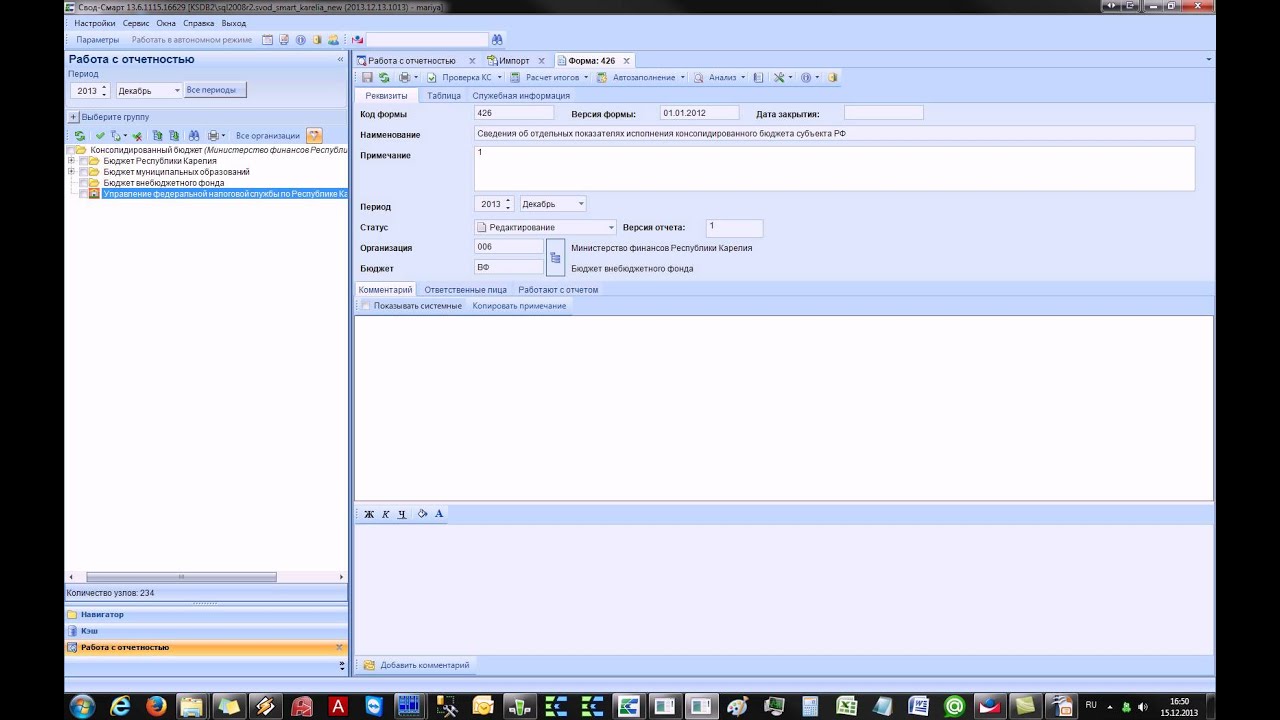
Task: Click the eraser clear-format icon
Action: pos(422,514)
